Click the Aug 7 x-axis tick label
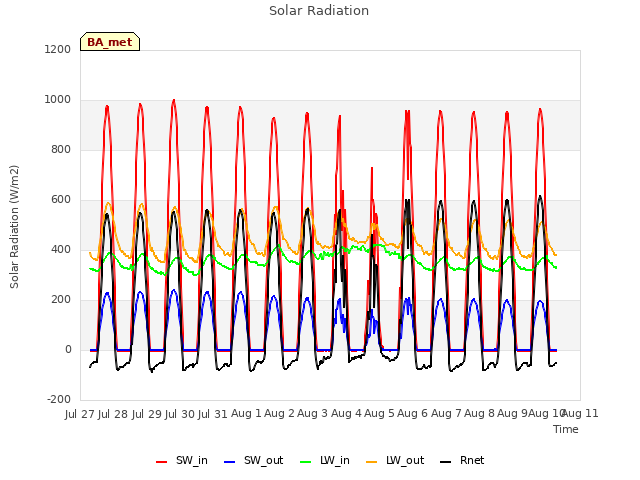Viewport: 640px width, 480px height. (x=446, y=414)
